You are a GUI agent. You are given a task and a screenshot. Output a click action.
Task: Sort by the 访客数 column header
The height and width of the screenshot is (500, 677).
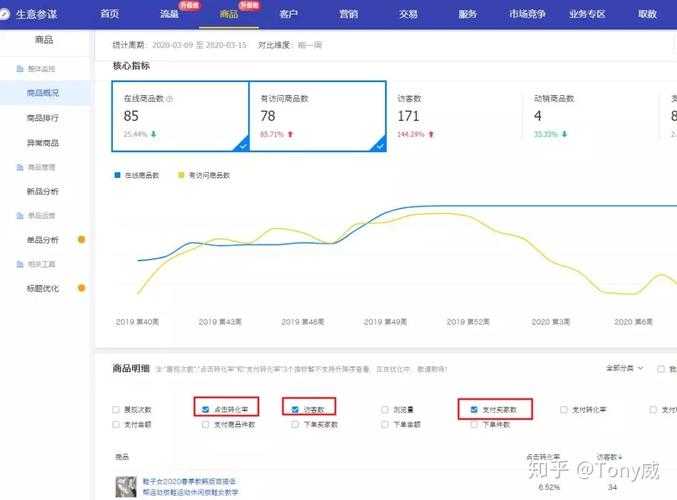click(609, 457)
